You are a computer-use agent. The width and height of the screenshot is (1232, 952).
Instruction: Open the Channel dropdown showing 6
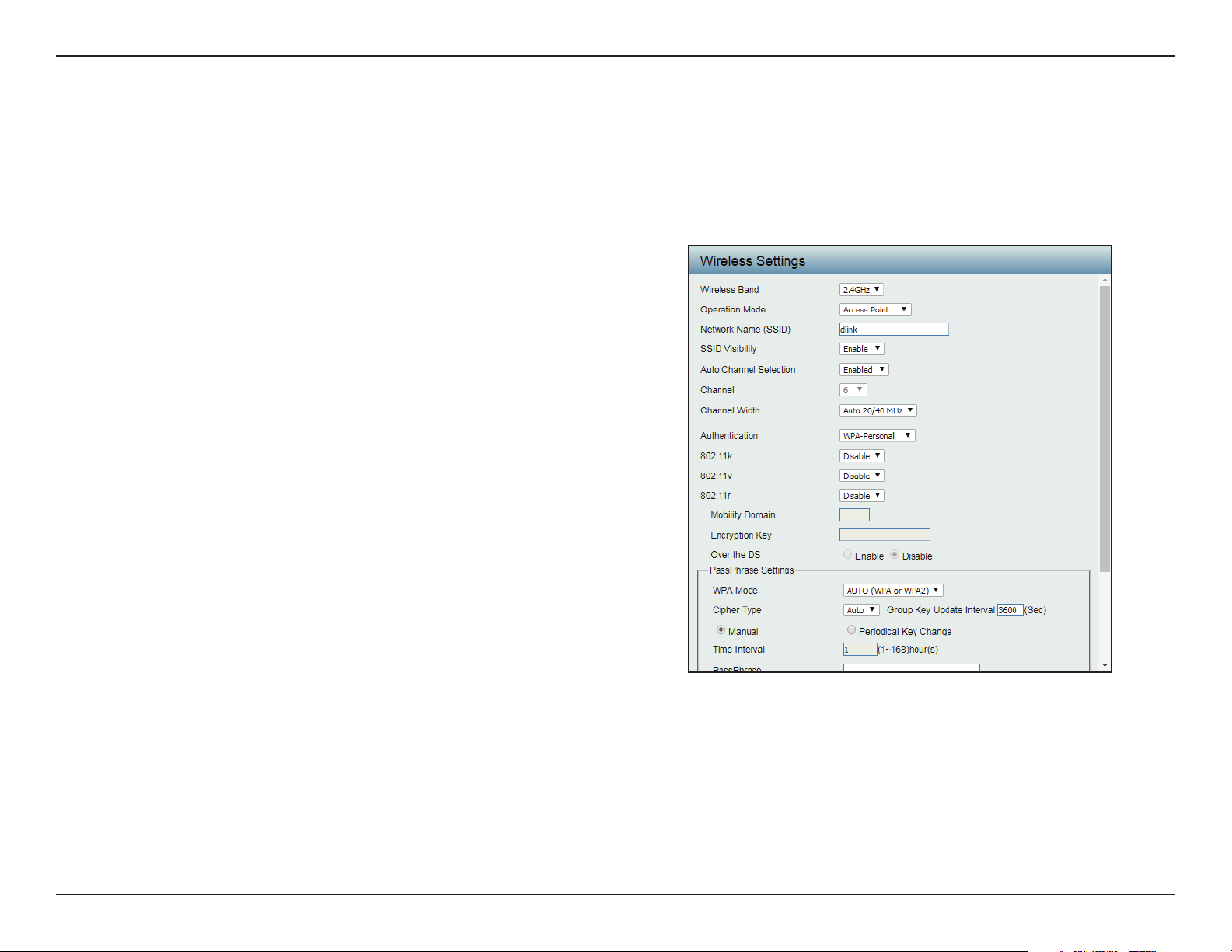point(853,390)
